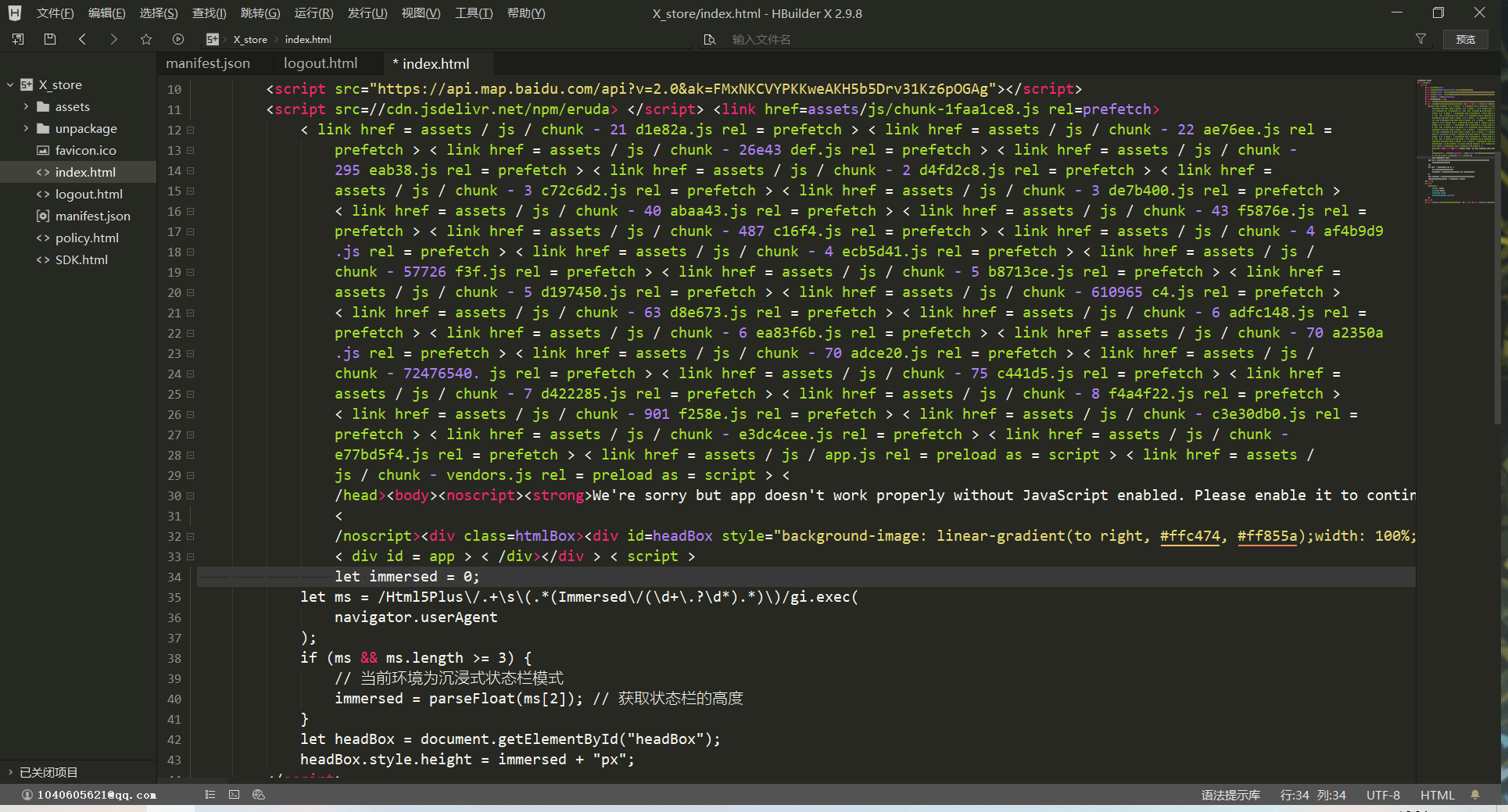
Task: Open the 选择(S) menu
Action: tap(159, 13)
